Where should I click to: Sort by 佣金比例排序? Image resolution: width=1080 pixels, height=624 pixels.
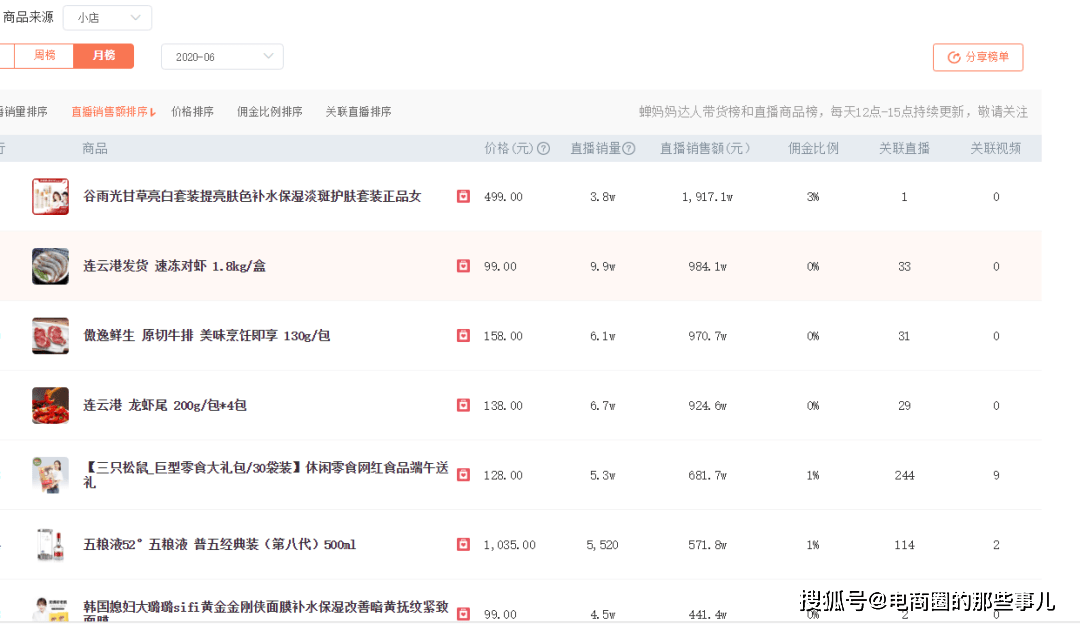click(x=269, y=112)
